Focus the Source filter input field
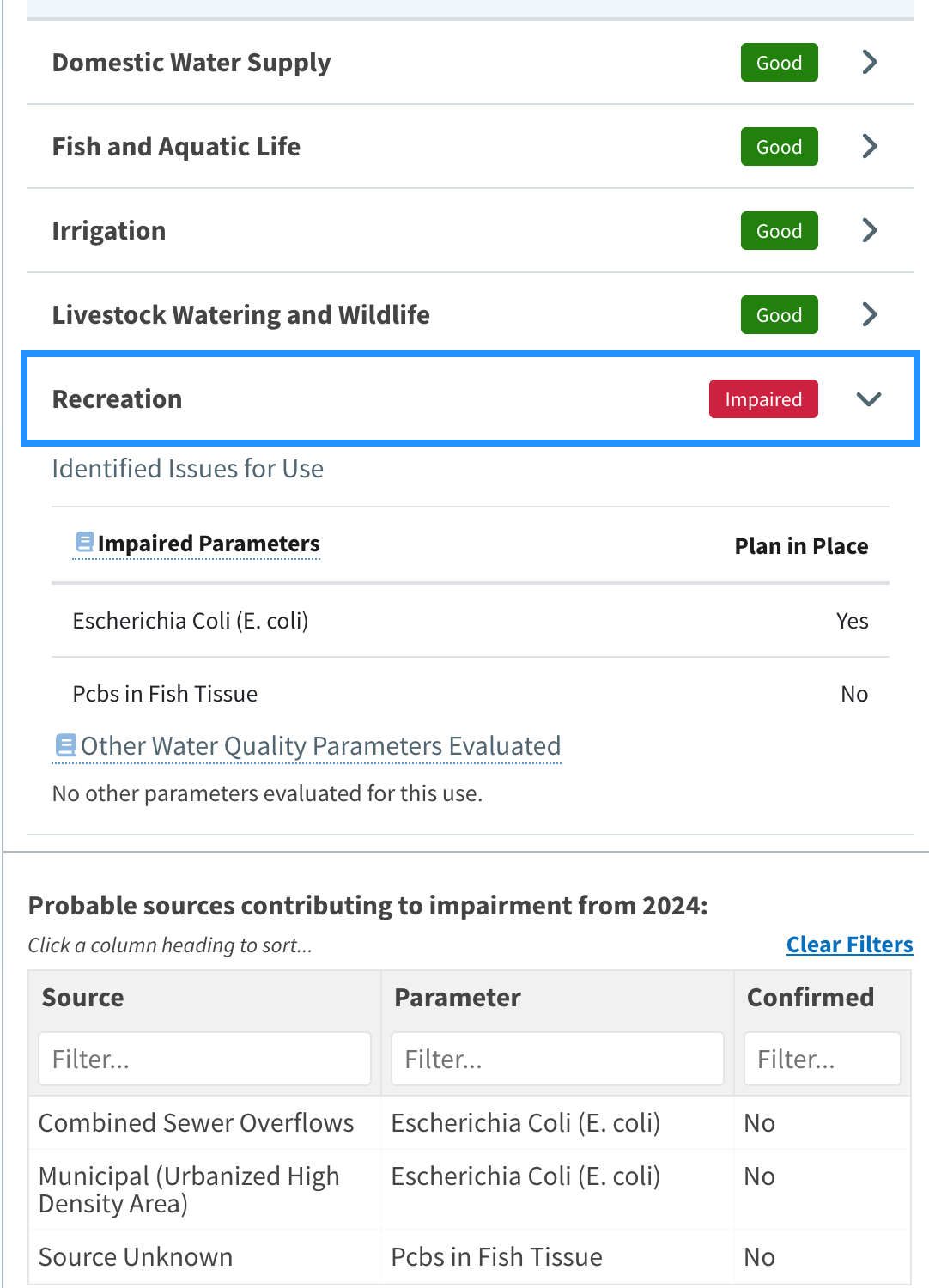This screenshot has height=1288, width=929. 204,1059
